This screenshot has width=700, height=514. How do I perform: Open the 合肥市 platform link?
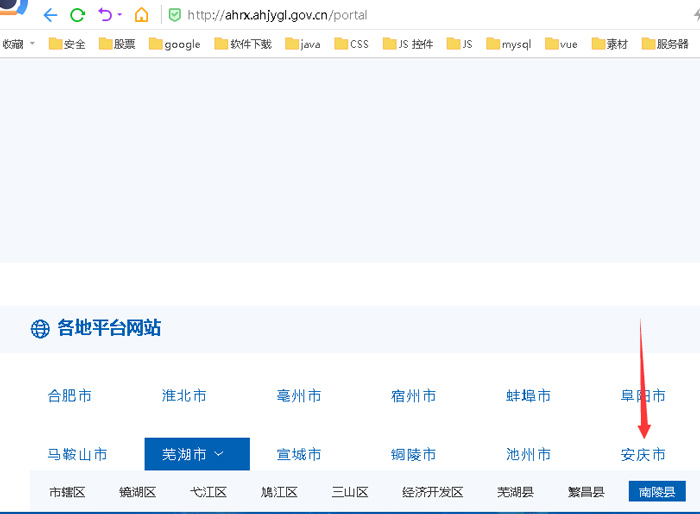70,396
